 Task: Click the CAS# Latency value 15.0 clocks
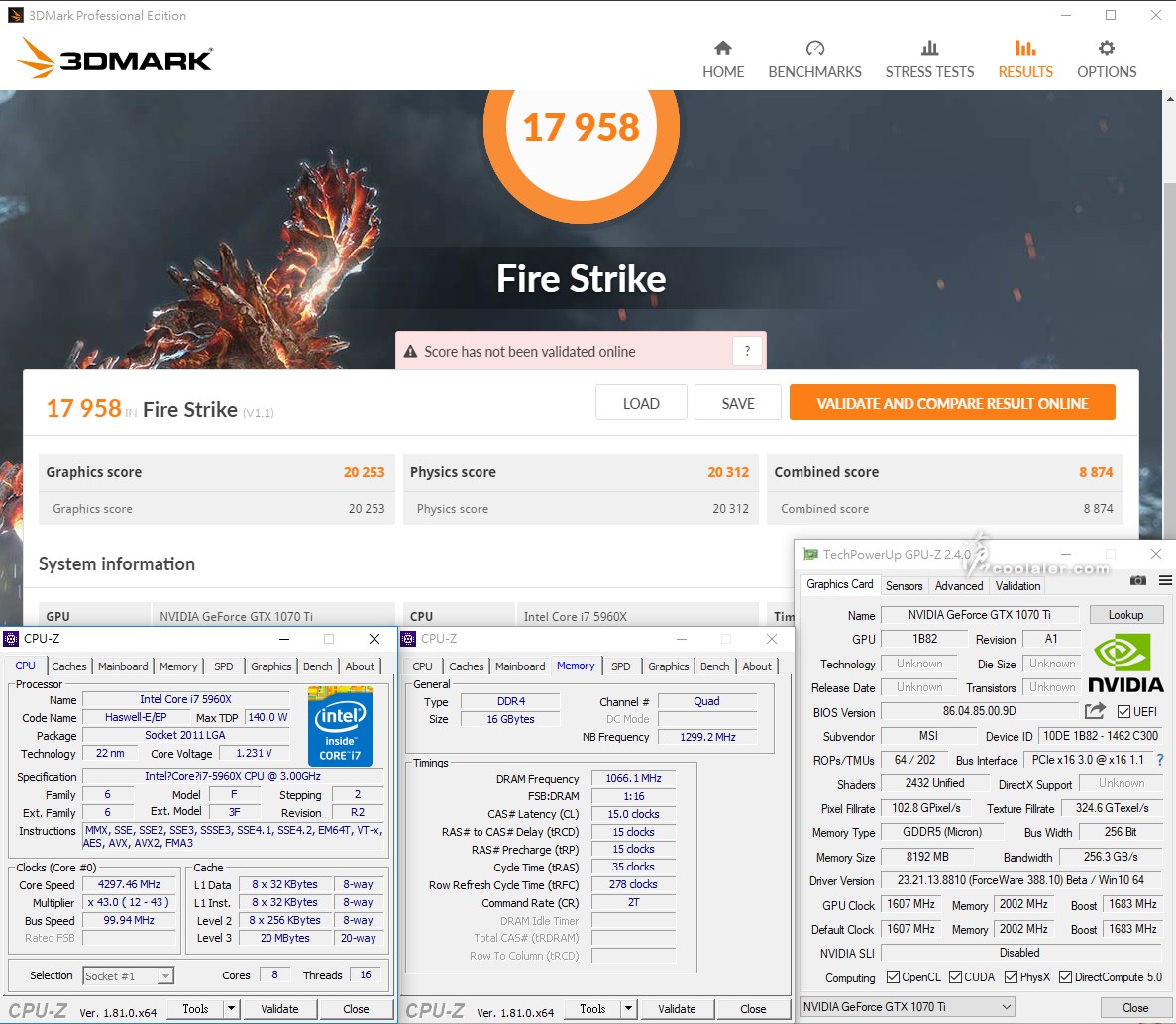click(x=634, y=814)
